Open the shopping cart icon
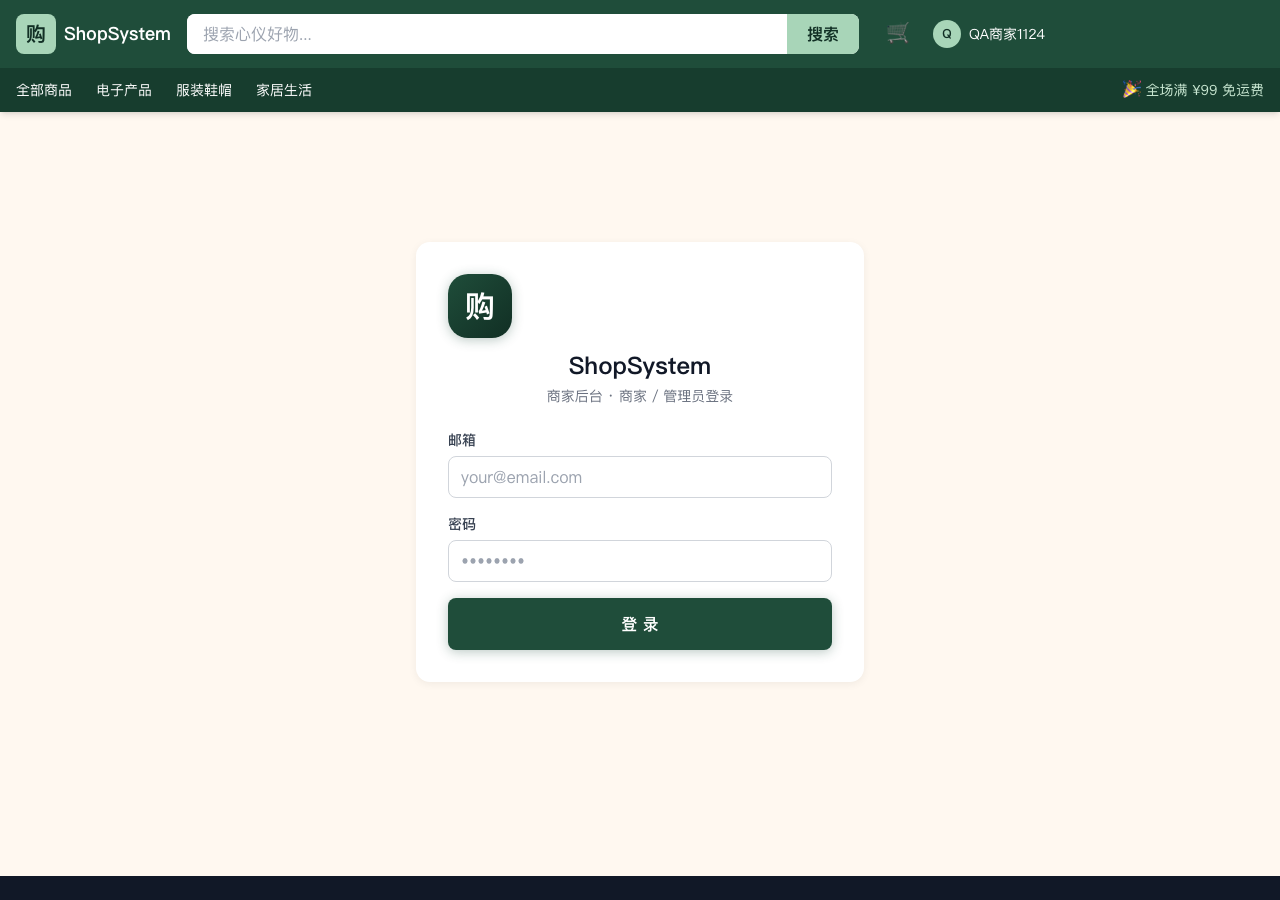This screenshot has height=900, width=1280. 898,34
